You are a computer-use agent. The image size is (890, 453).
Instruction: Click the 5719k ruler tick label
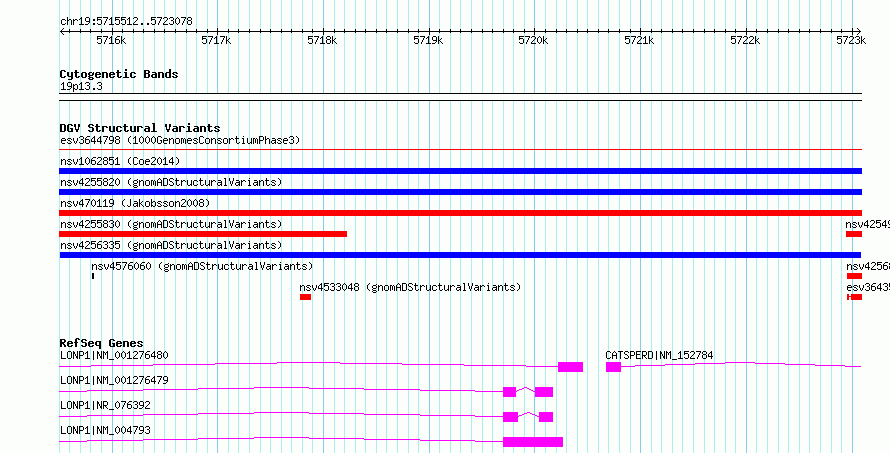pos(428,40)
